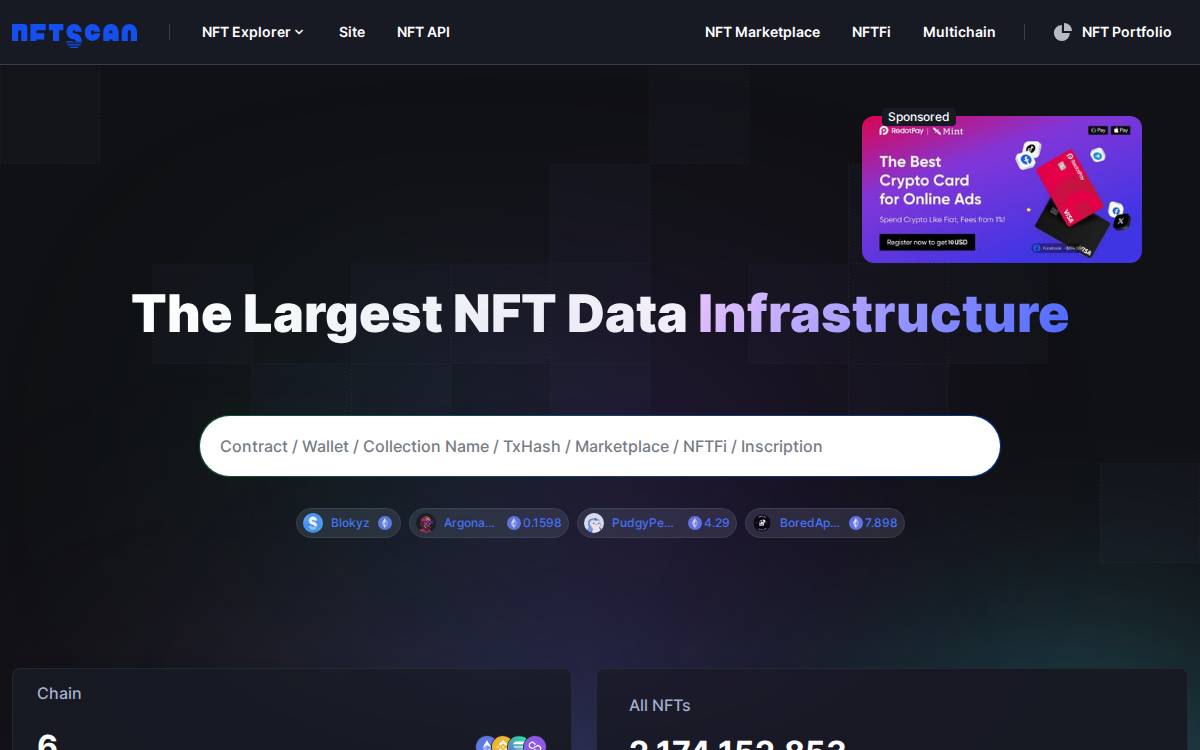This screenshot has width=1200, height=750.
Task: Select the Argona... collection chip
Action: (x=489, y=523)
